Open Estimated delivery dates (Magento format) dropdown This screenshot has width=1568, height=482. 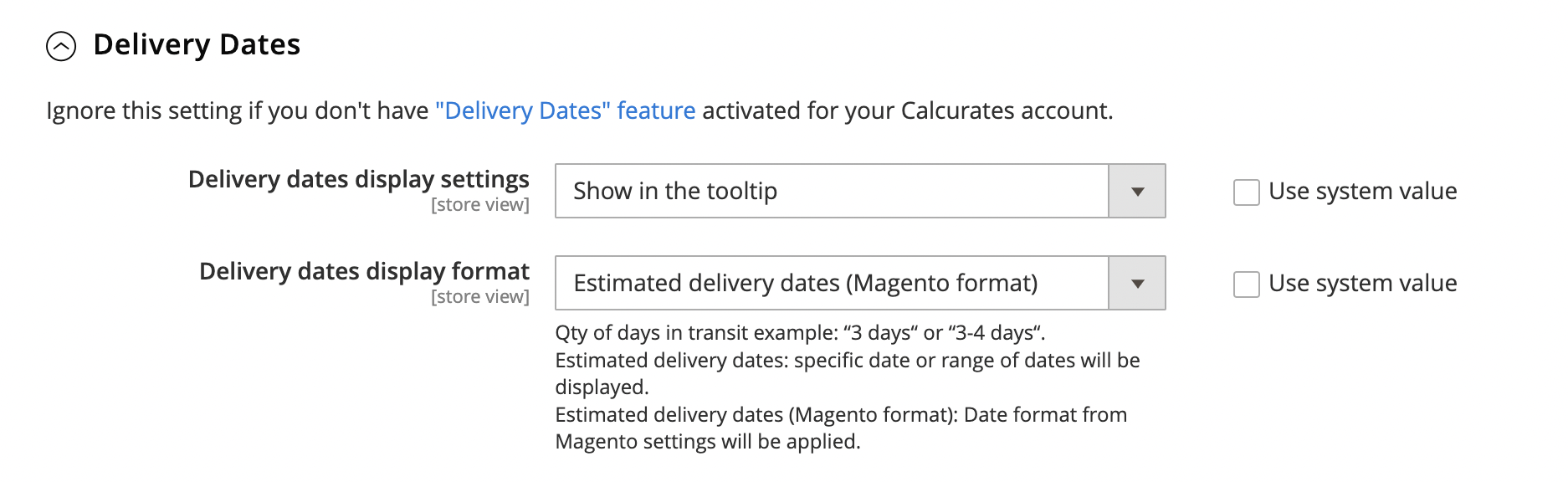click(x=860, y=283)
